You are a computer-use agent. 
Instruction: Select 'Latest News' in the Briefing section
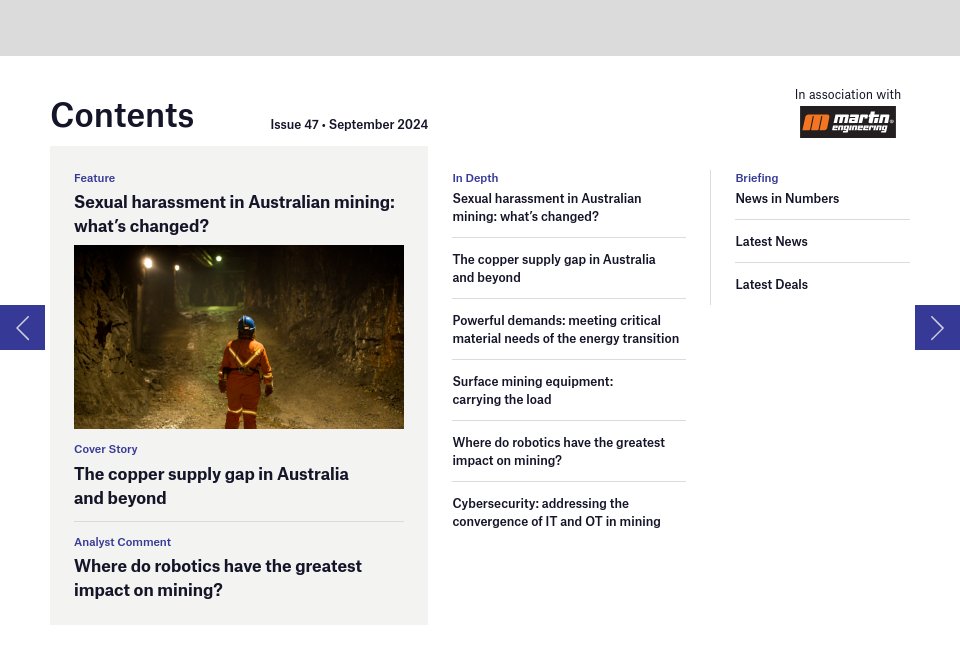coord(771,241)
